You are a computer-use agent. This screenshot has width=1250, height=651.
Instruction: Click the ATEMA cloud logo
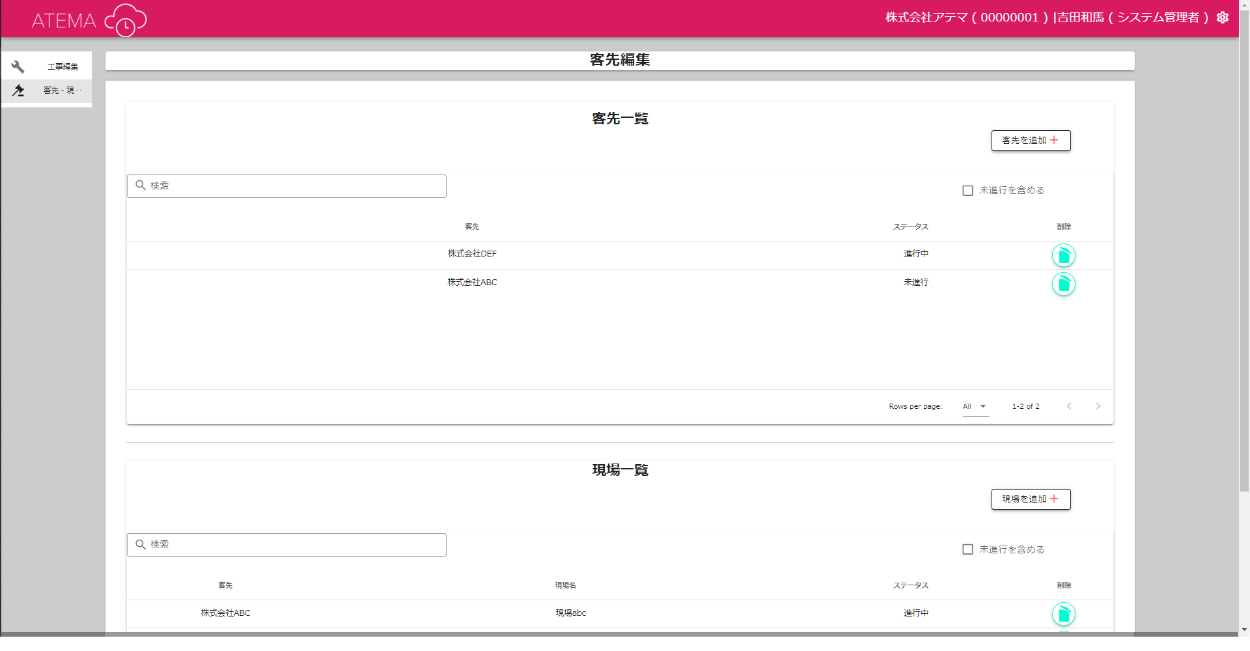[89, 20]
